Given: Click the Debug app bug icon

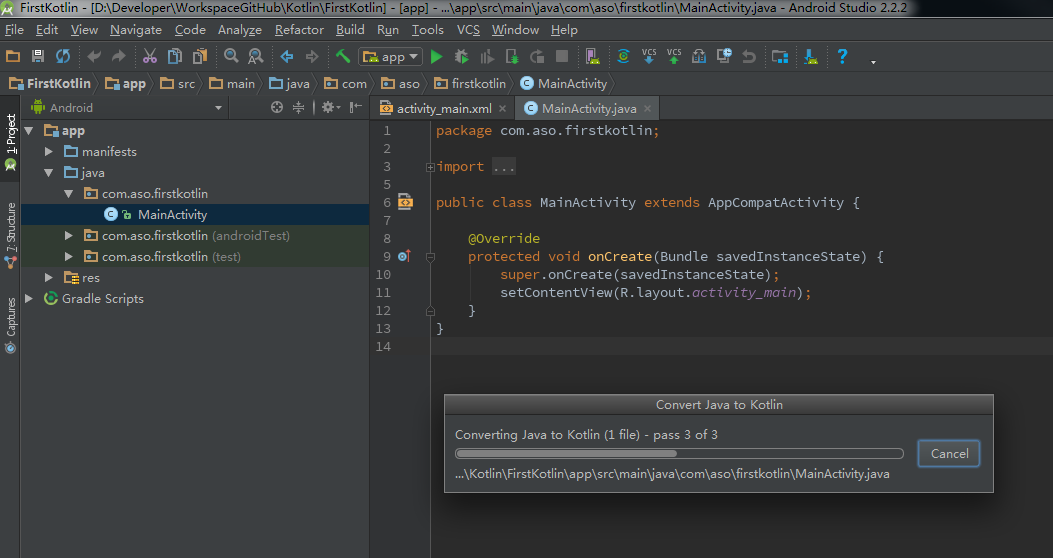Looking at the screenshot, I should 461,56.
